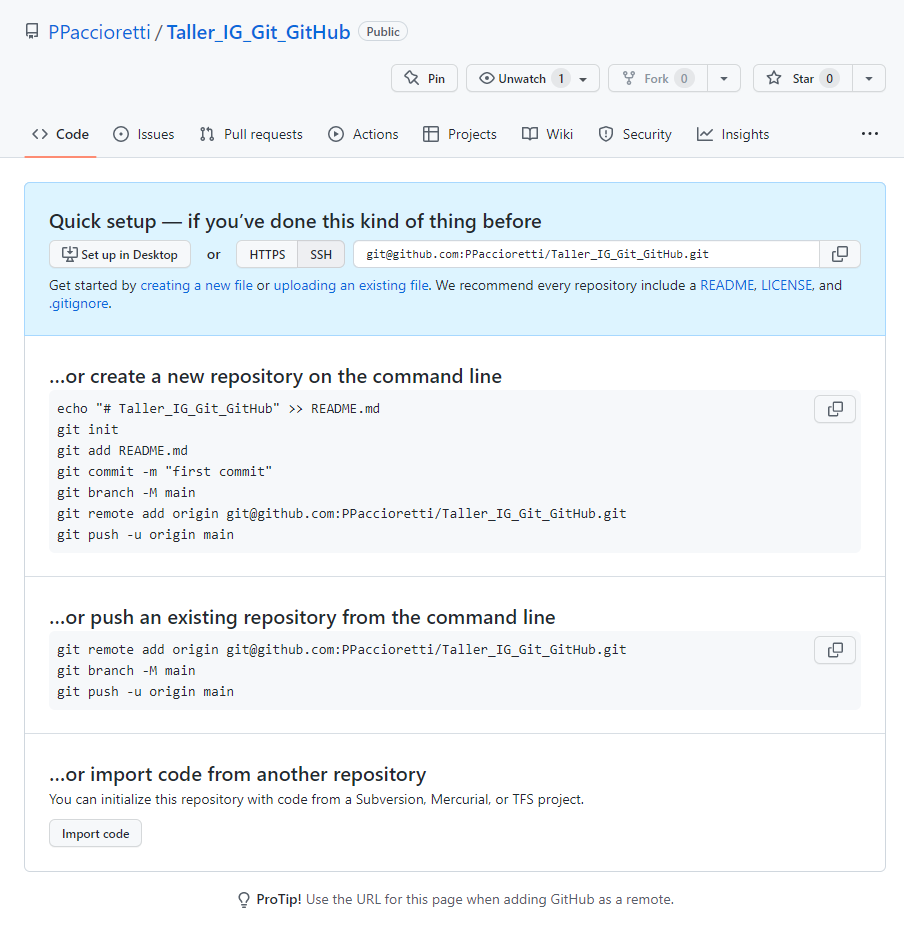Go to the Actions tab
Image resolution: width=904 pixels, height=931 pixels.
[363, 134]
